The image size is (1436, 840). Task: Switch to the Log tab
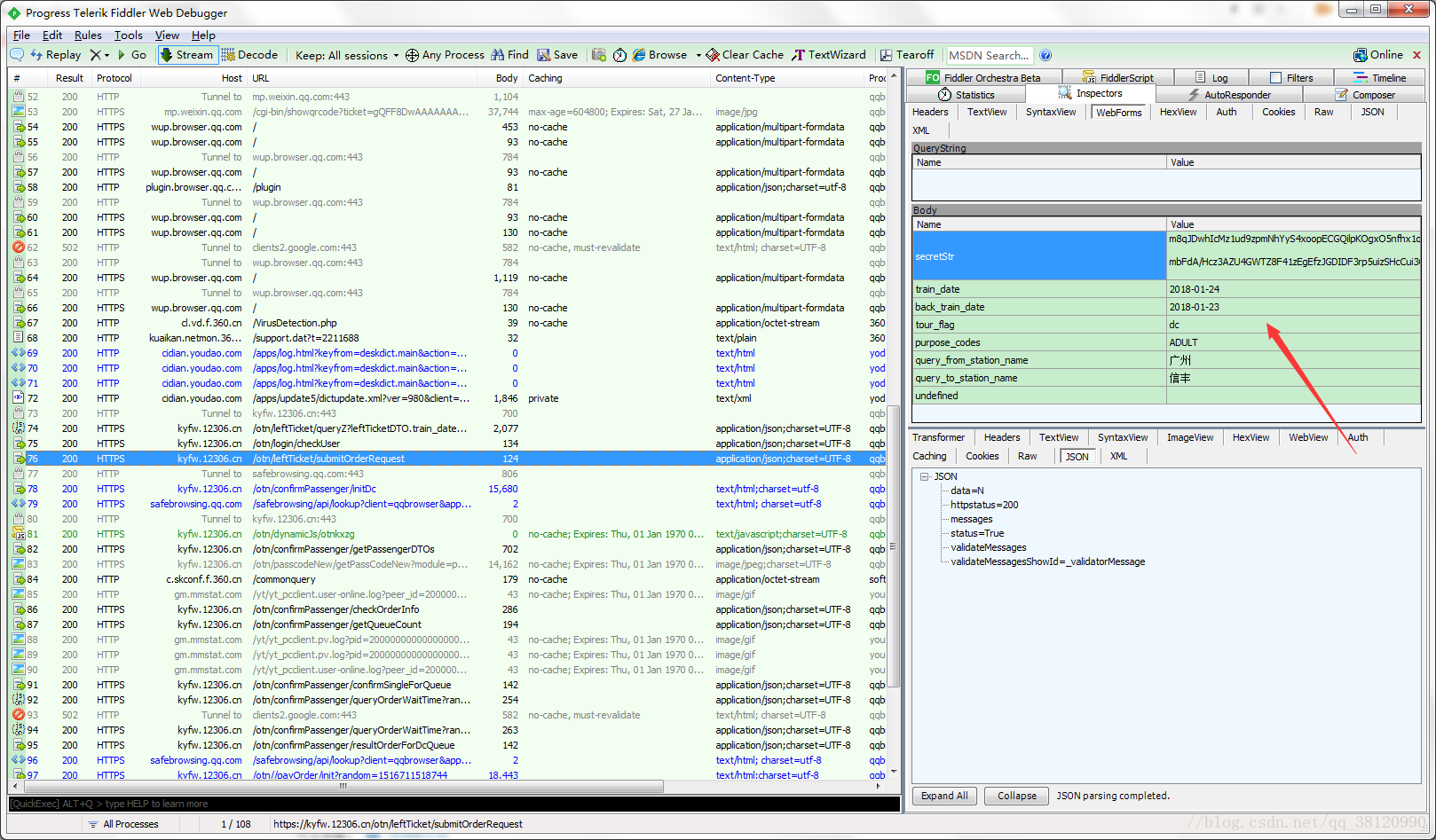(x=1211, y=78)
